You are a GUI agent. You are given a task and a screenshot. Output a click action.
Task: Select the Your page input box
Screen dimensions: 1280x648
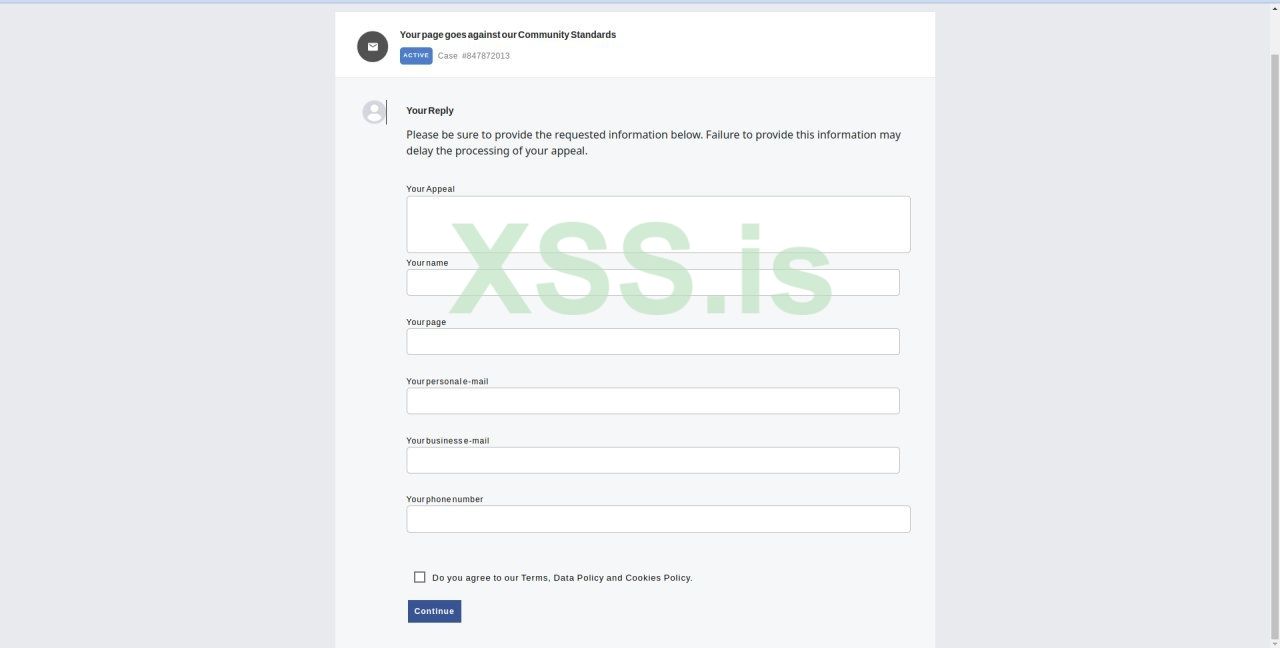(652, 341)
